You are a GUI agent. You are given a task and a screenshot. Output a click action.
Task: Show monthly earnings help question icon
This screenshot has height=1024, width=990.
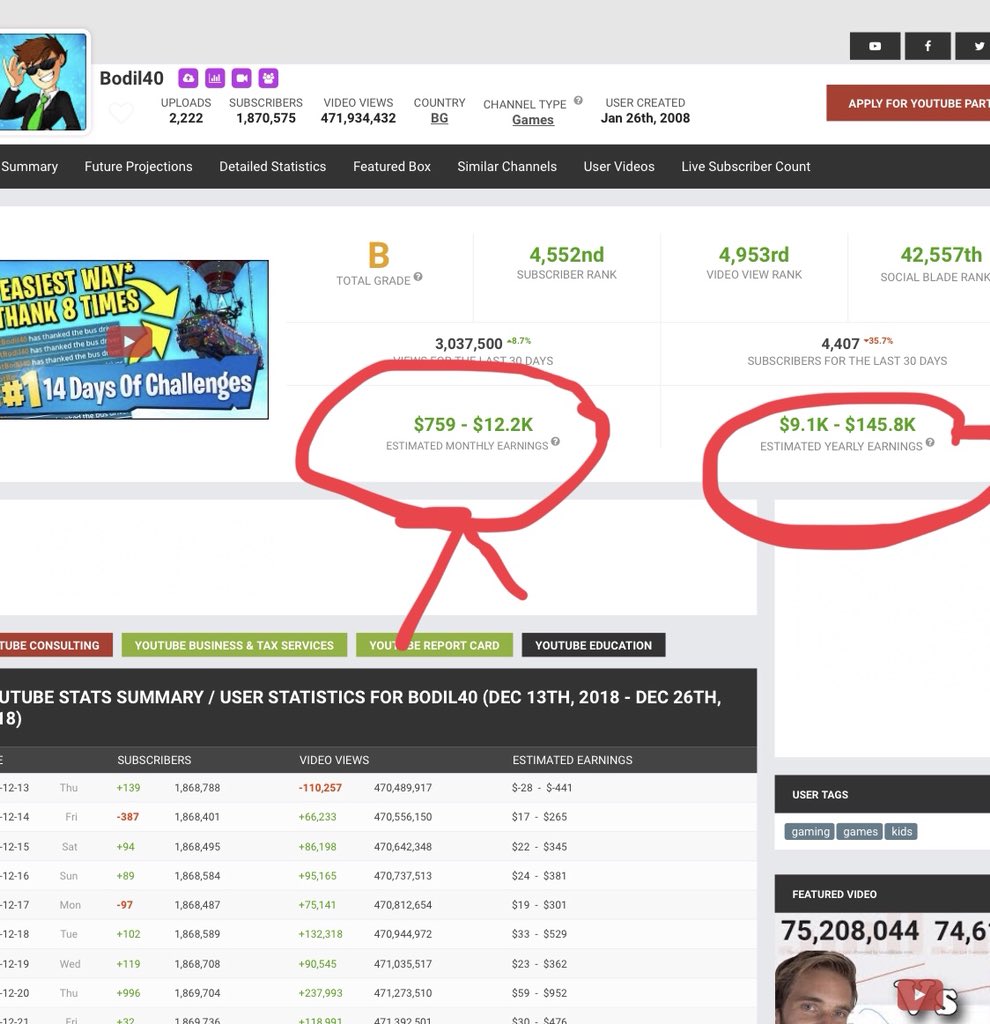point(555,441)
